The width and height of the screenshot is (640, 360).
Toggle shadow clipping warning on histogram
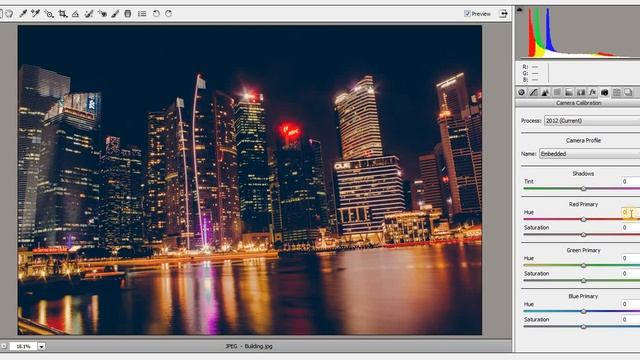coord(519,9)
